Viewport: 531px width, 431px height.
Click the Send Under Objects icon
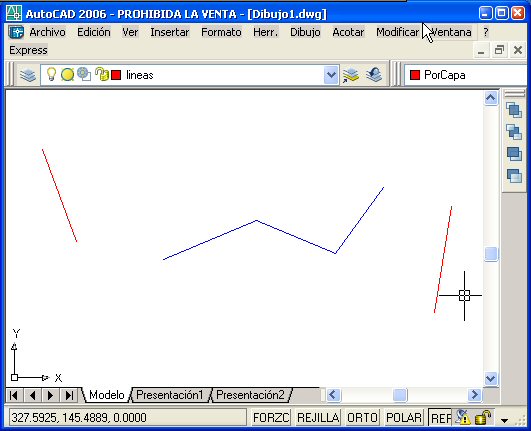(x=514, y=176)
